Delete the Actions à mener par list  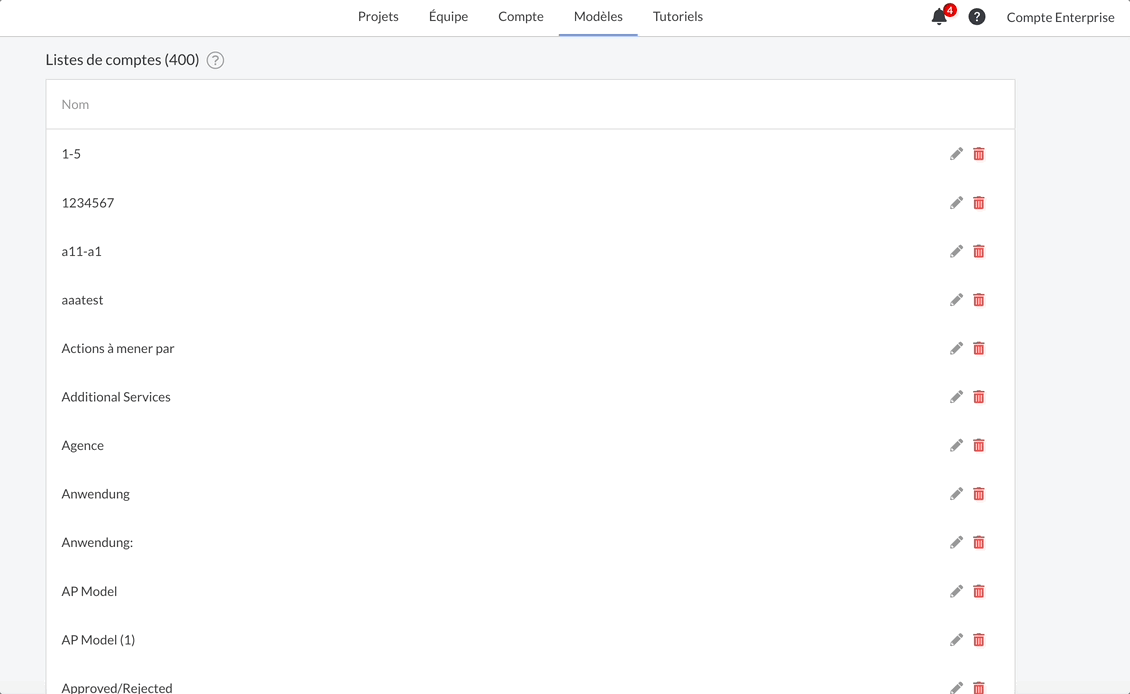pyautogui.click(x=979, y=348)
